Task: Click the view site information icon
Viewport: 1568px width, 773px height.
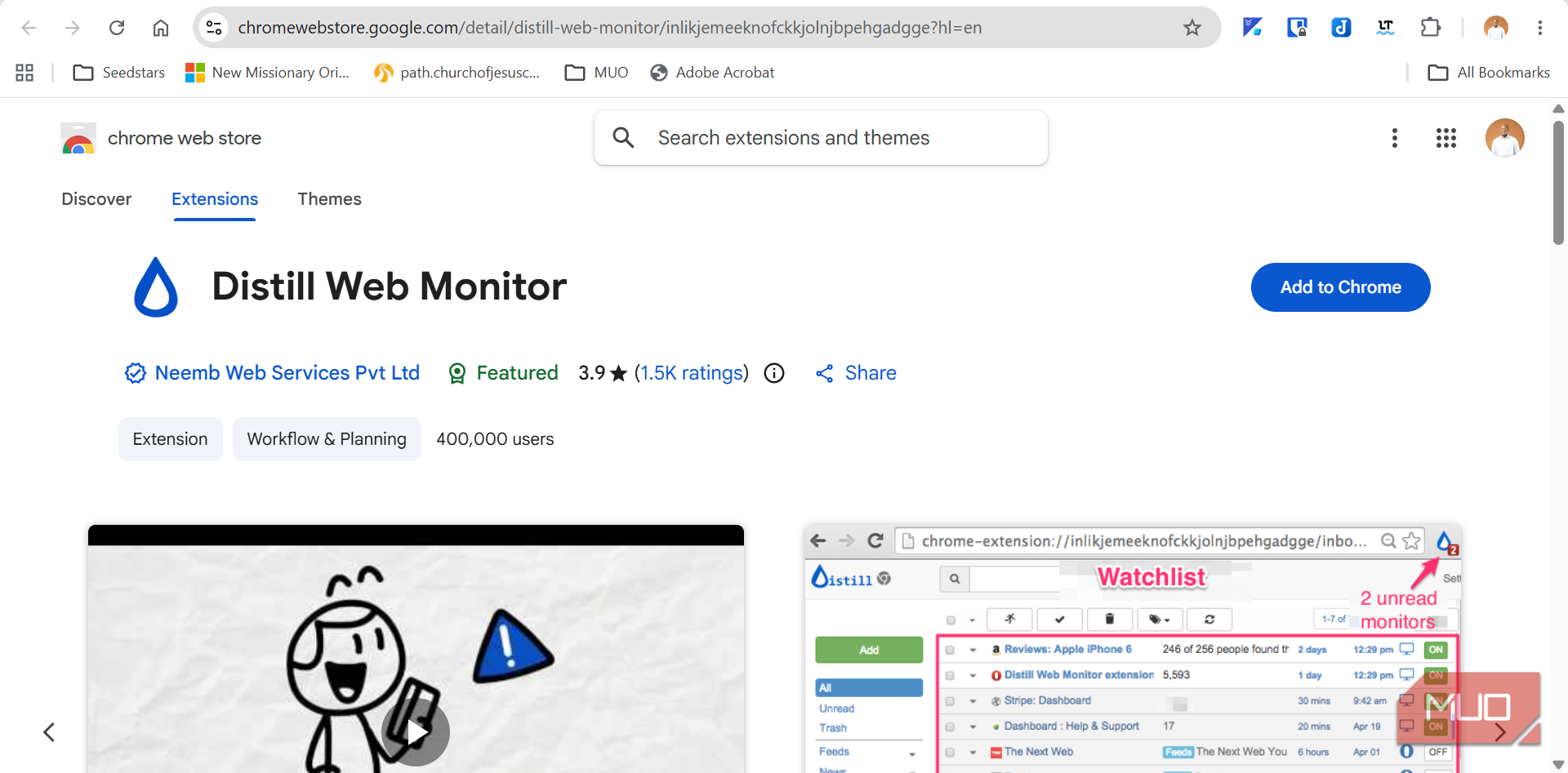Action: 214,28
